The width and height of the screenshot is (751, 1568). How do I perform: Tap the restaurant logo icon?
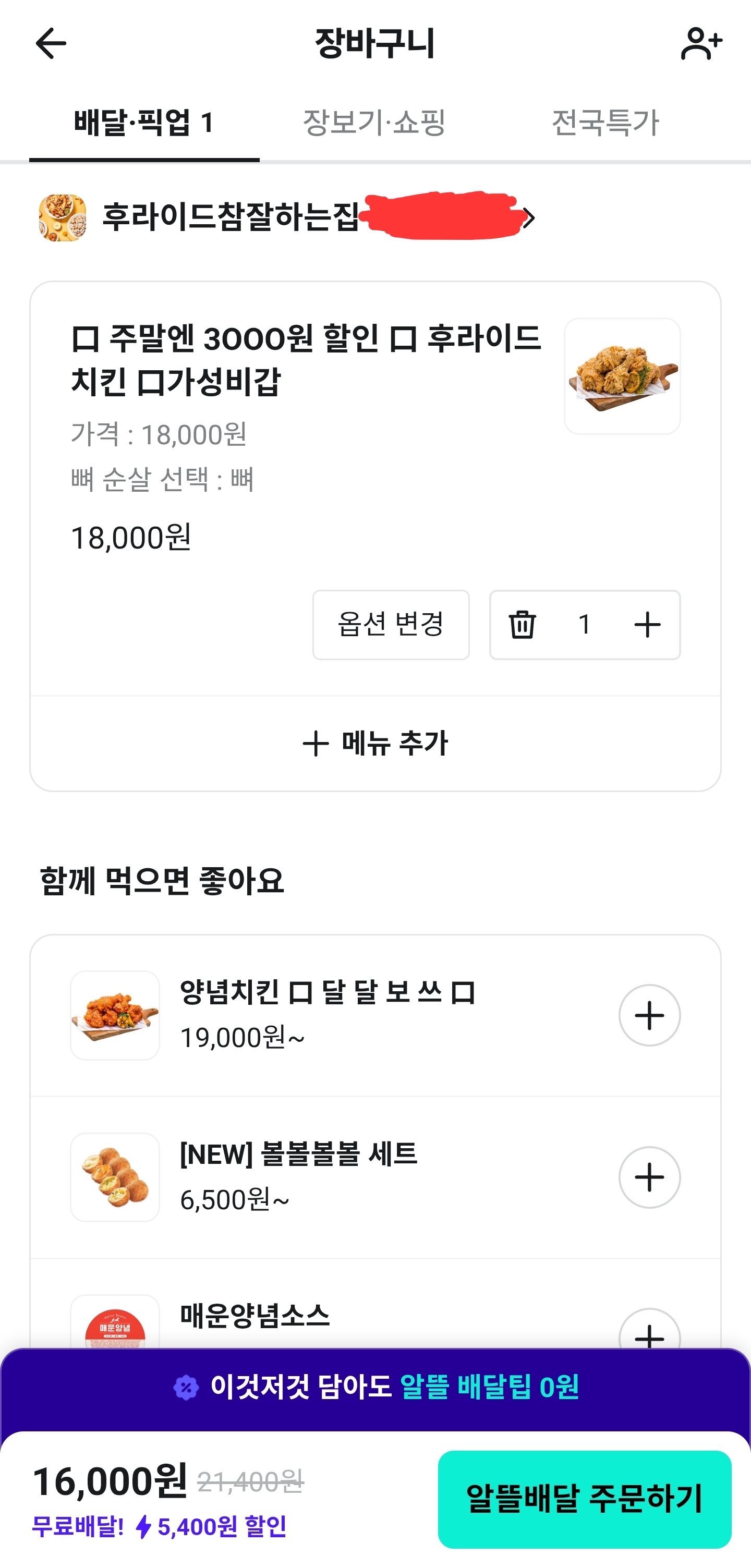pyautogui.click(x=63, y=218)
